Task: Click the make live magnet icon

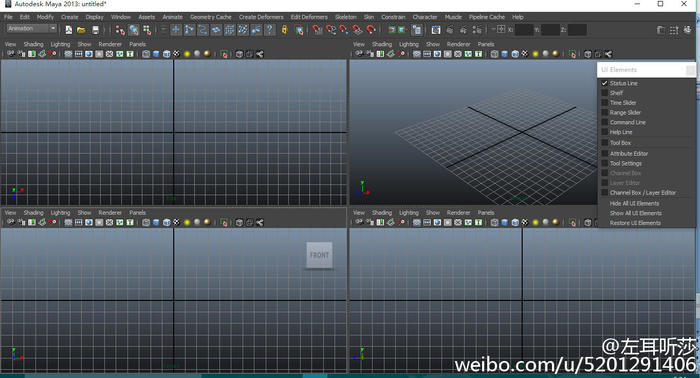Action: (x=371, y=30)
